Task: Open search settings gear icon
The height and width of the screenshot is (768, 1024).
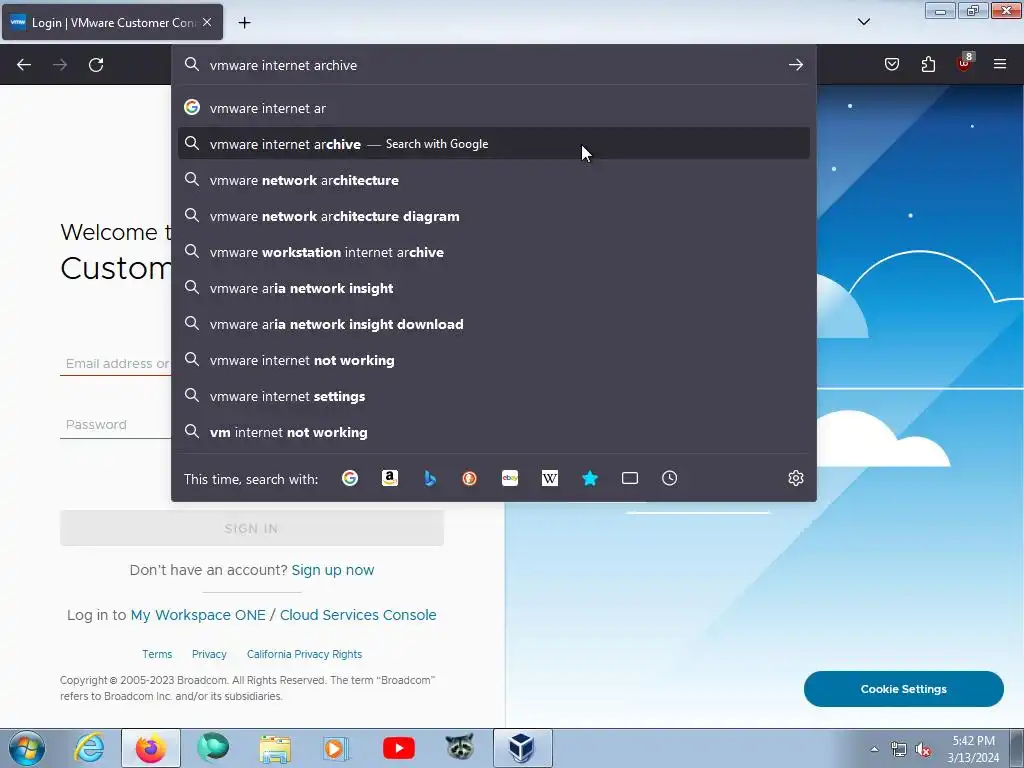Action: pyautogui.click(x=795, y=478)
